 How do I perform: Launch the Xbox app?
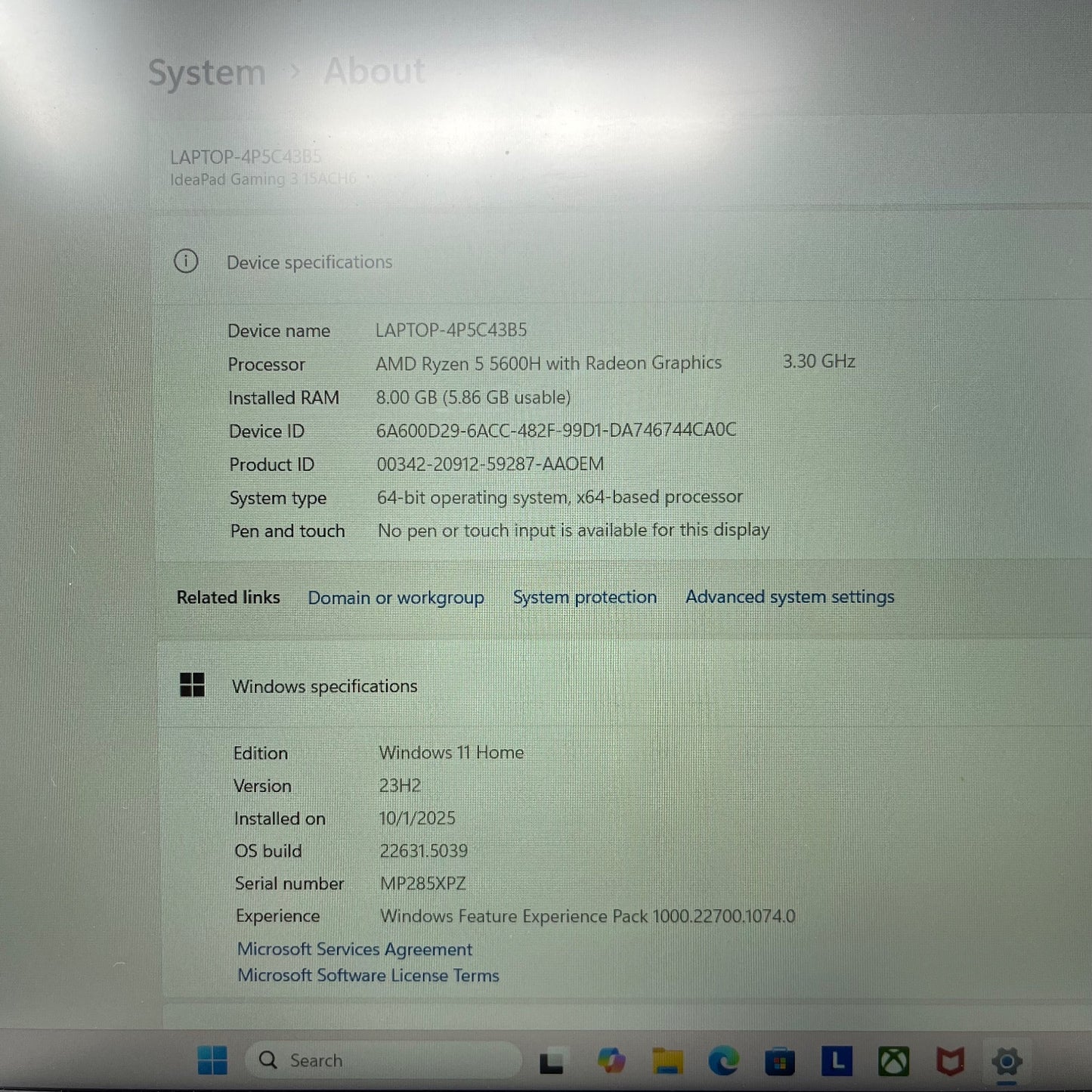click(x=893, y=1061)
